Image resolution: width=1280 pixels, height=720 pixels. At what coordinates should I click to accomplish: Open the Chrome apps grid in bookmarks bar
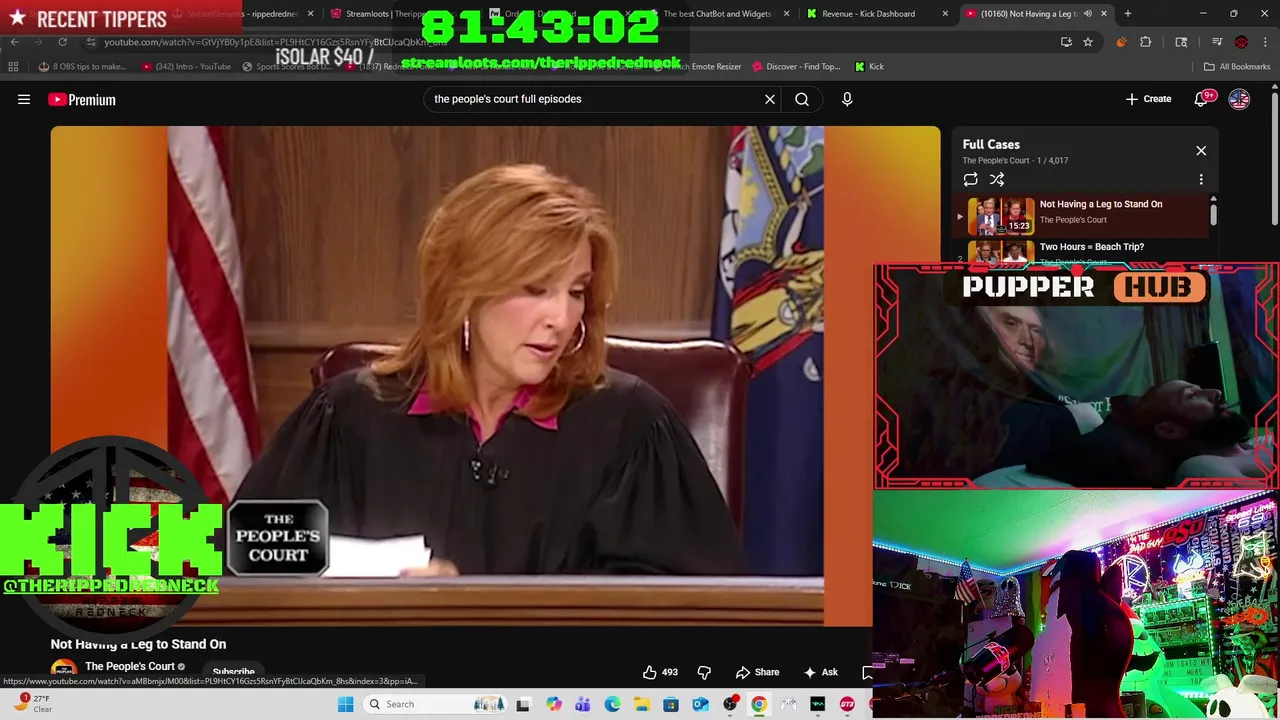pyautogui.click(x=13, y=67)
